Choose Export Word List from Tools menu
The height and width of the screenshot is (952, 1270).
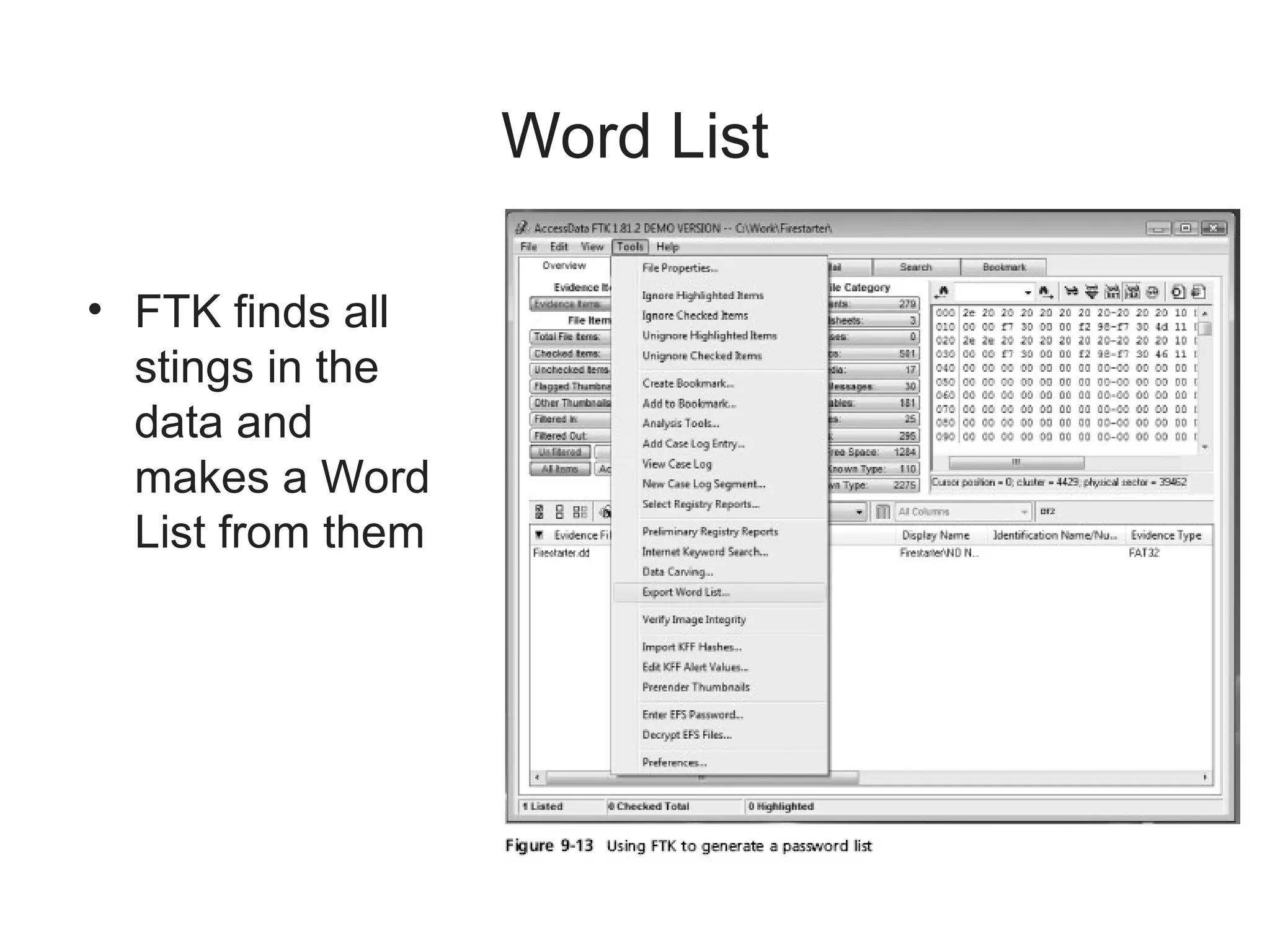point(719,593)
